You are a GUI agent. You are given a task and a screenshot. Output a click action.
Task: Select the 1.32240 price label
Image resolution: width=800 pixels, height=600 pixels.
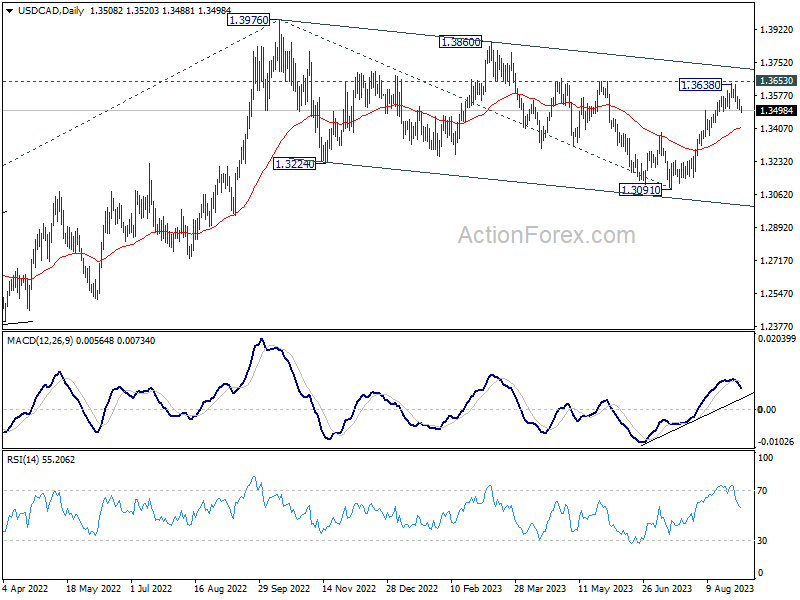pos(294,164)
